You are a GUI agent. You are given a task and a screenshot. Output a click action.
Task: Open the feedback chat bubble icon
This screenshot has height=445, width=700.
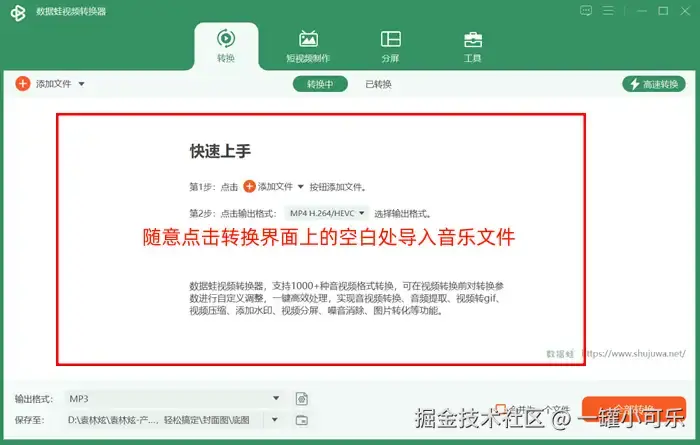pos(586,11)
